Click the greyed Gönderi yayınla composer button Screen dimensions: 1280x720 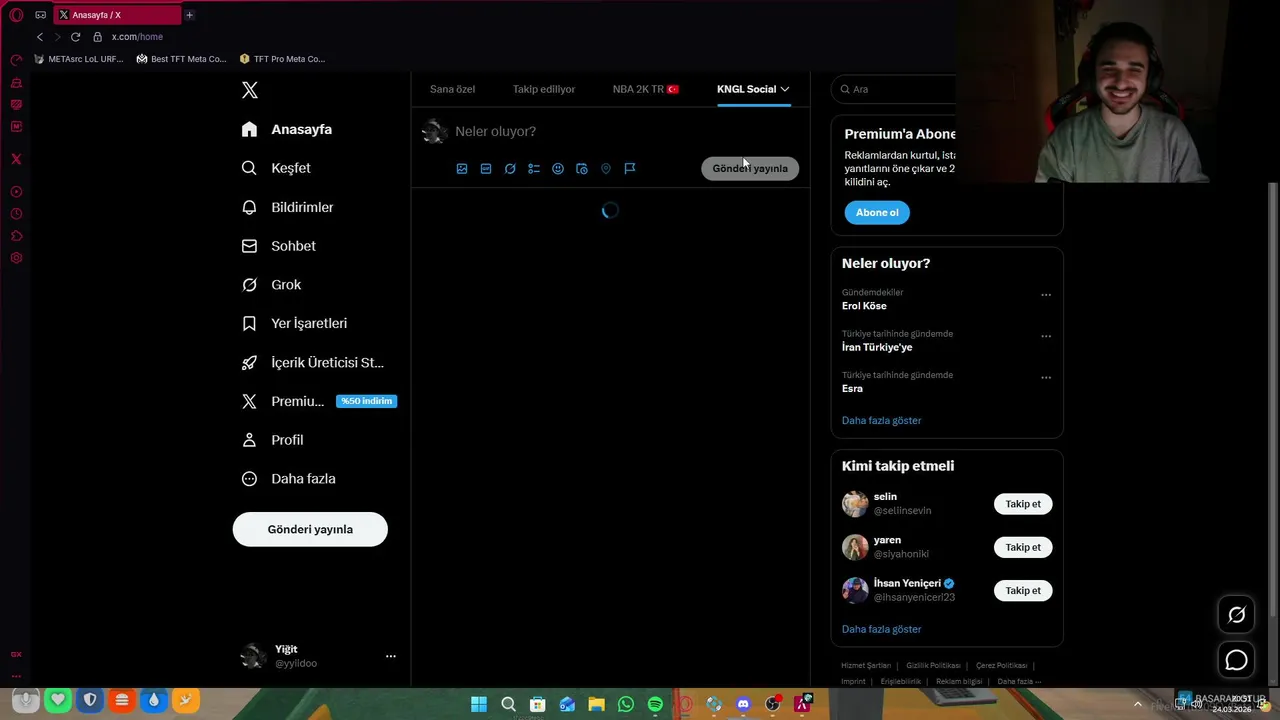(x=750, y=168)
